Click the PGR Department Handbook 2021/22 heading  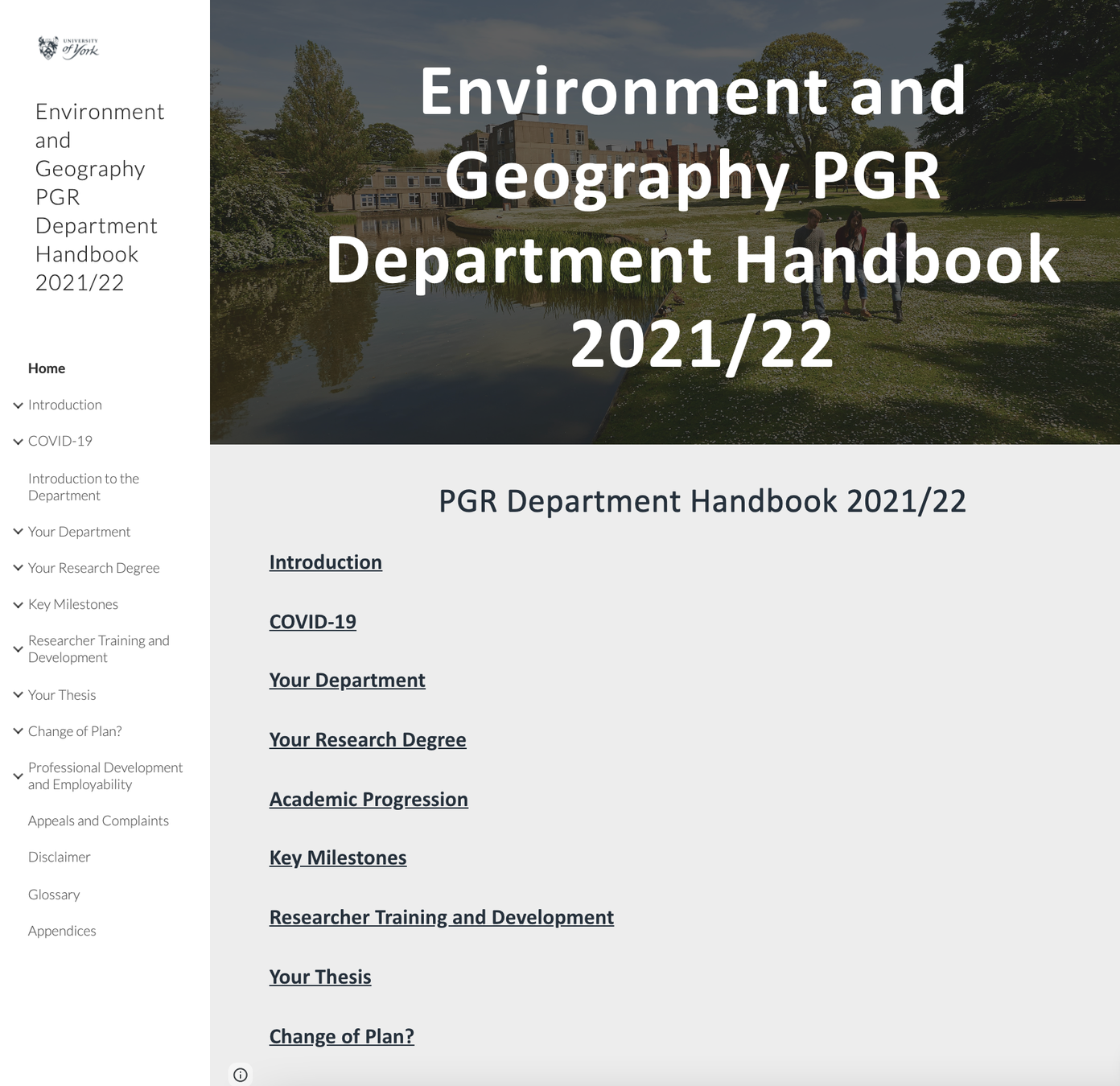point(702,501)
